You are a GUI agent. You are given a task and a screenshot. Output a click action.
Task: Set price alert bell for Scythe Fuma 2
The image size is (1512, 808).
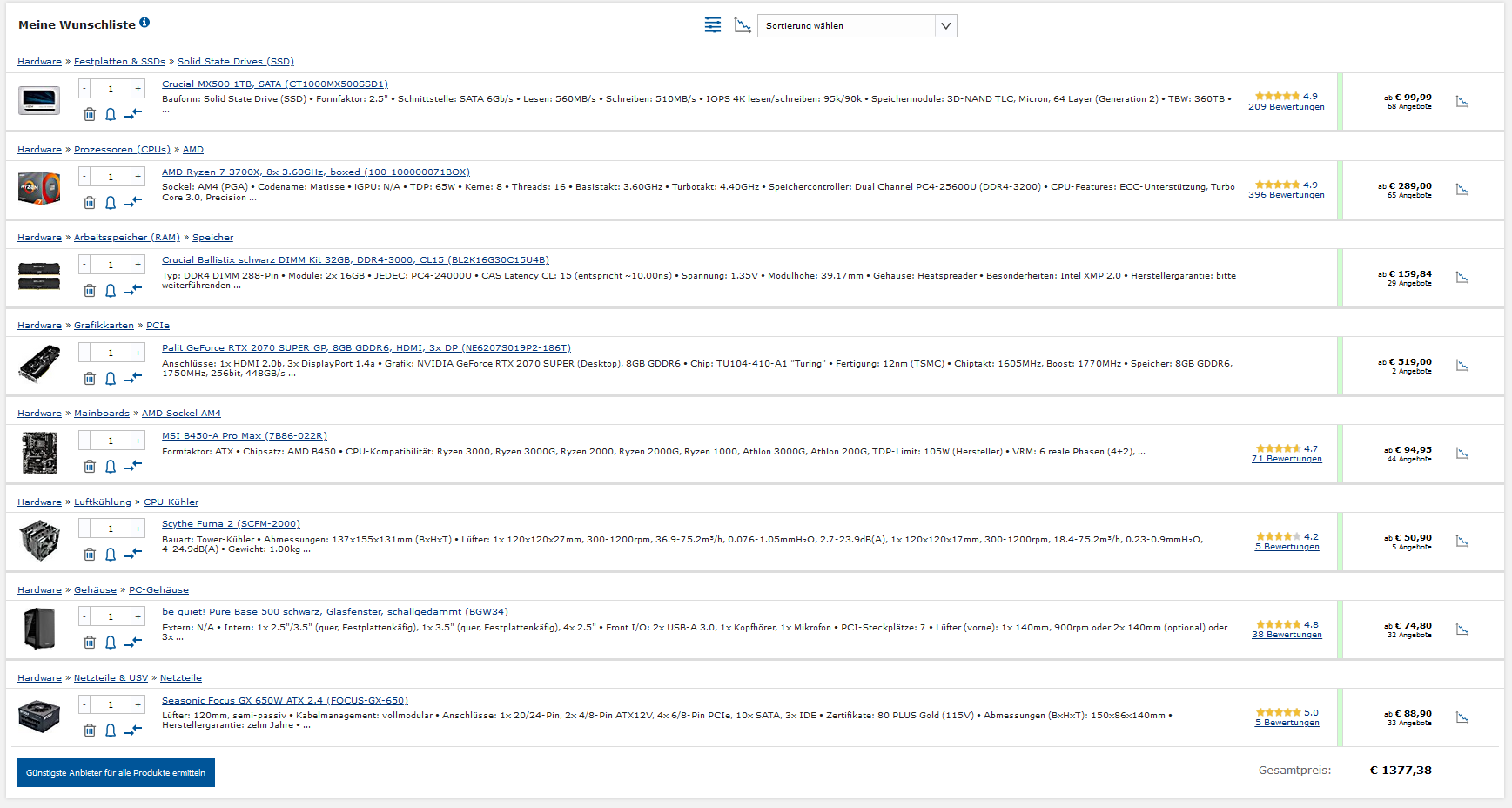click(111, 554)
